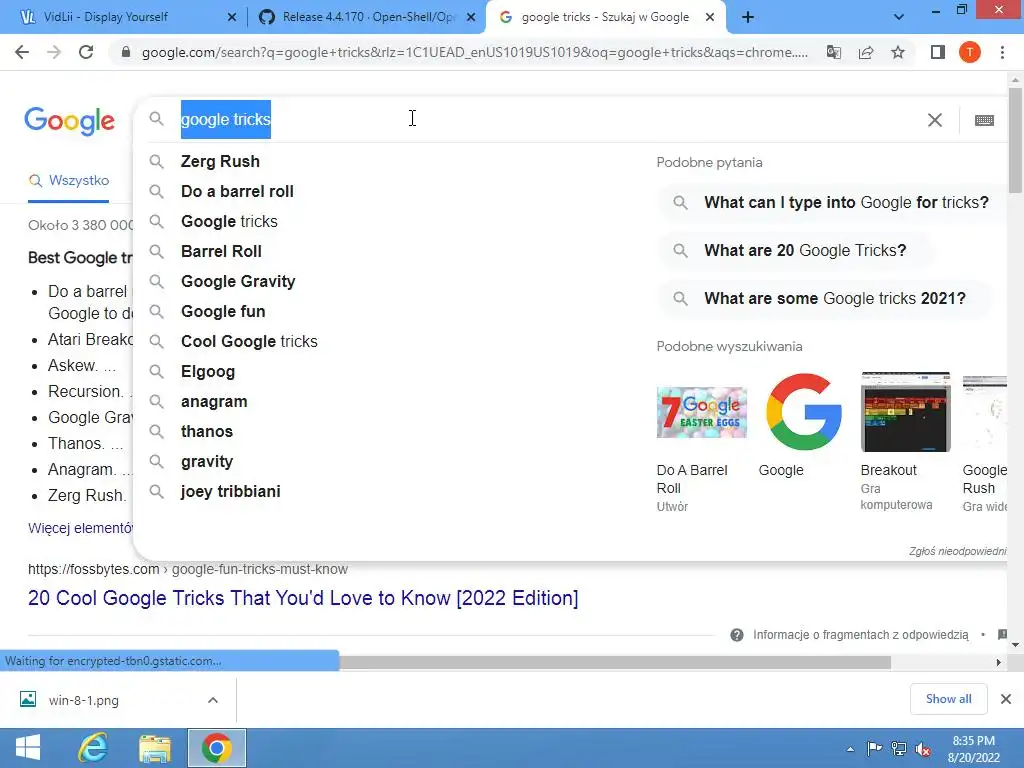Pick the Google Gravity suggestion

[x=238, y=281]
